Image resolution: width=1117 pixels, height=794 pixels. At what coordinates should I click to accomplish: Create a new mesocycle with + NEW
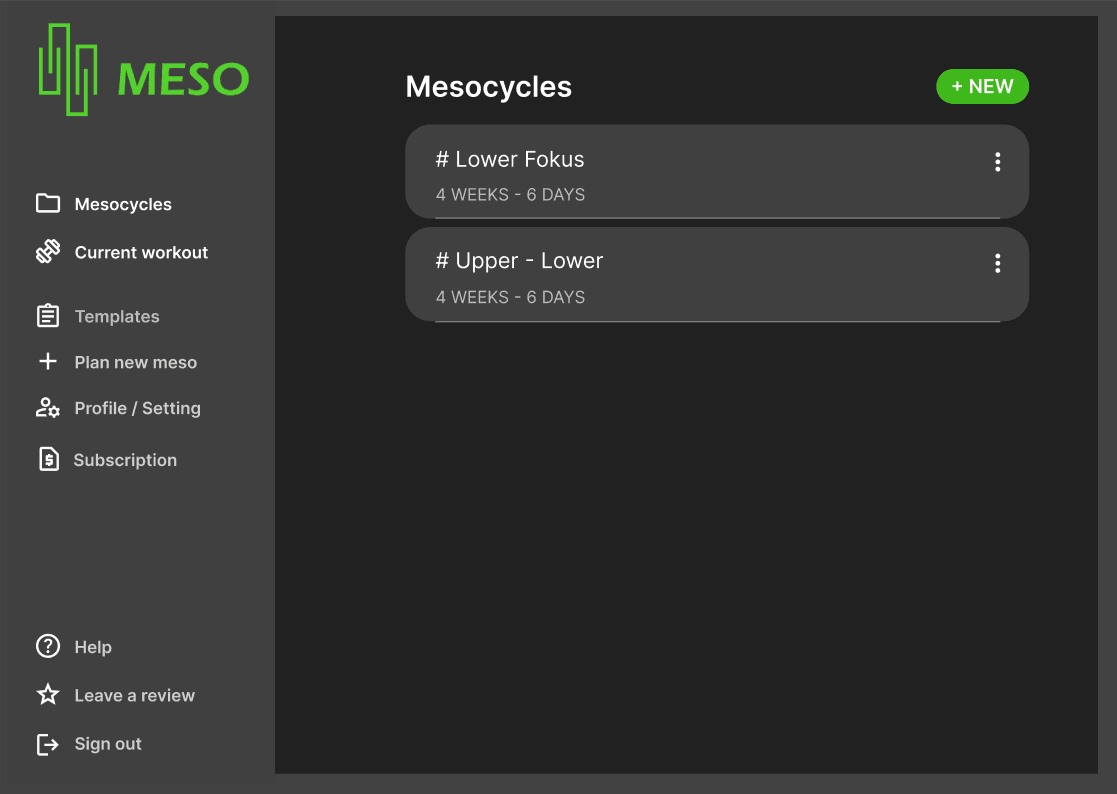click(982, 87)
